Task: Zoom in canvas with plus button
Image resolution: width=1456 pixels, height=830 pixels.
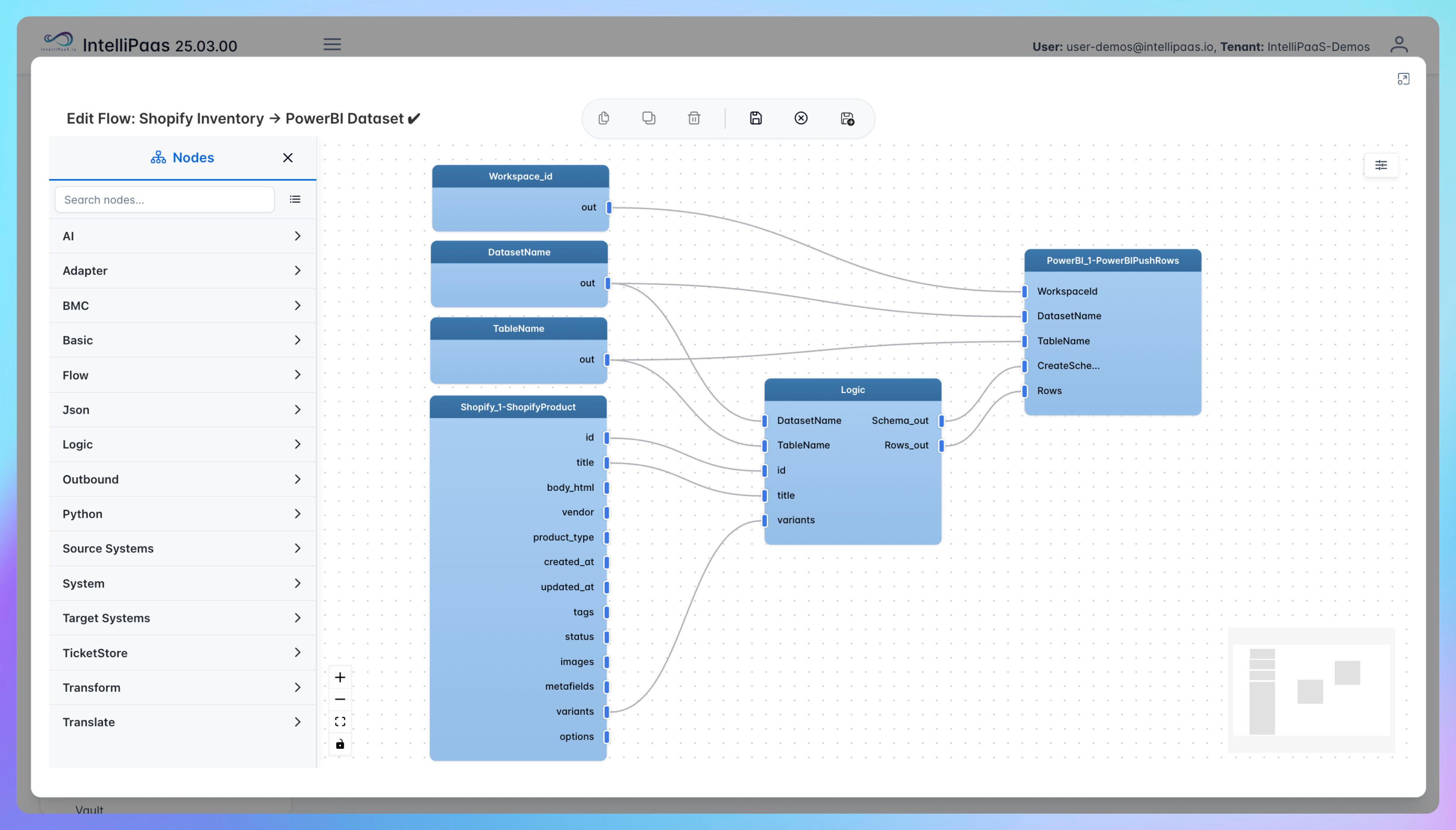Action: (x=340, y=677)
